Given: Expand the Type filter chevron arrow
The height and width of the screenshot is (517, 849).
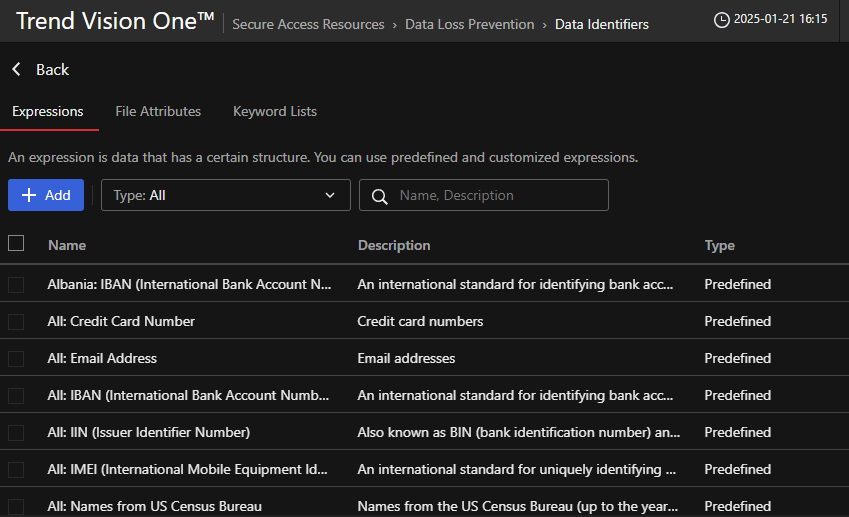Looking at the screenshot, I should [x=330, y=196].
